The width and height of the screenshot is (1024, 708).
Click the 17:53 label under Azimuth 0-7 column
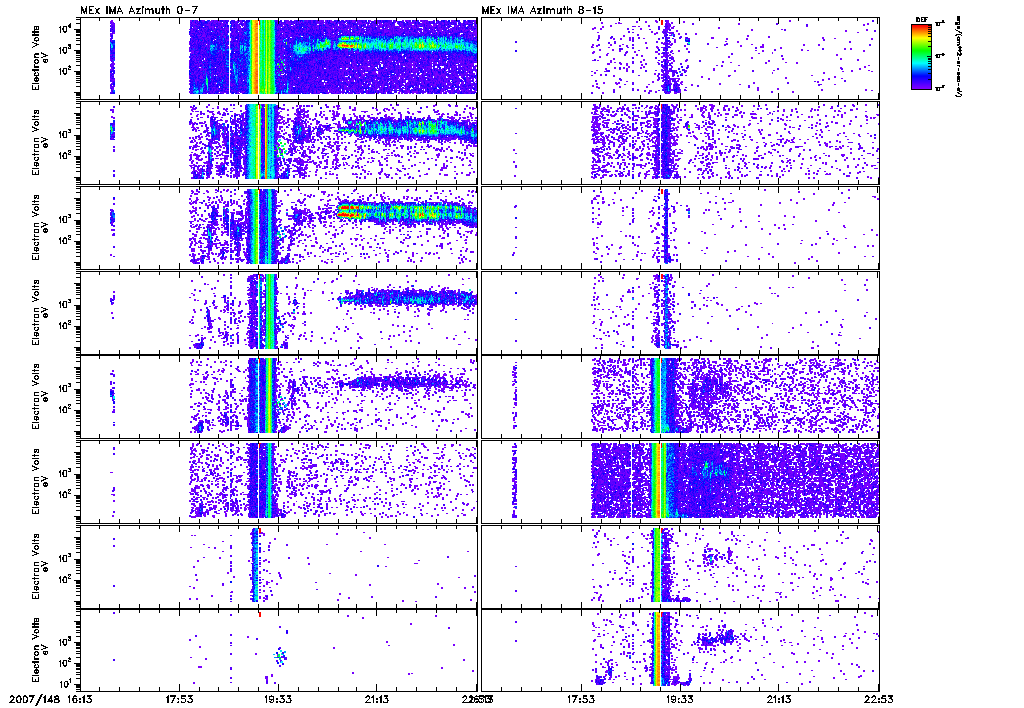coord(179,699)
